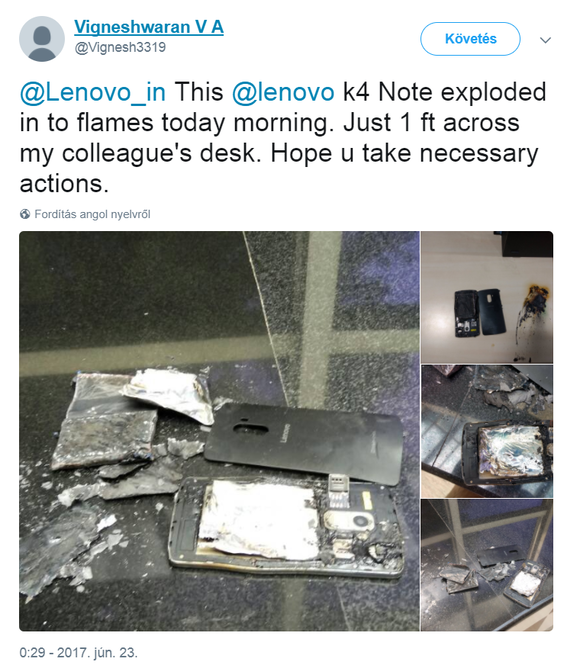Follow the user with the Követés button
Screen dimensions: 580x665
coord(470,39)
